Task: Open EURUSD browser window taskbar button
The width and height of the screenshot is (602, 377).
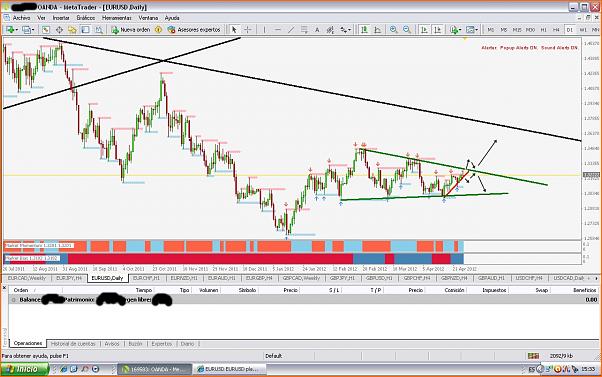Action: coord(230,369)
